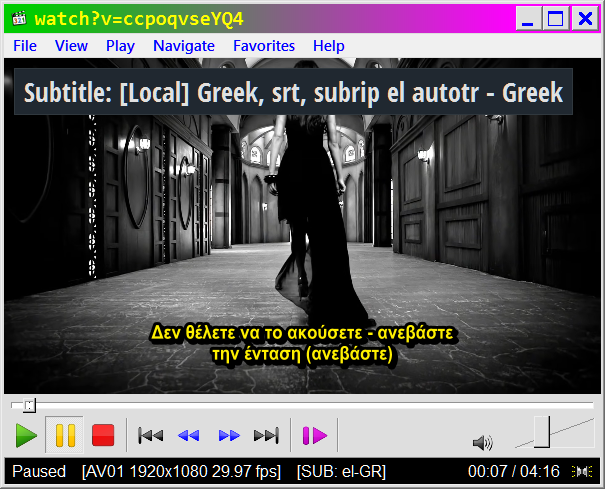Click the seek bar thumb

point(29,405)
